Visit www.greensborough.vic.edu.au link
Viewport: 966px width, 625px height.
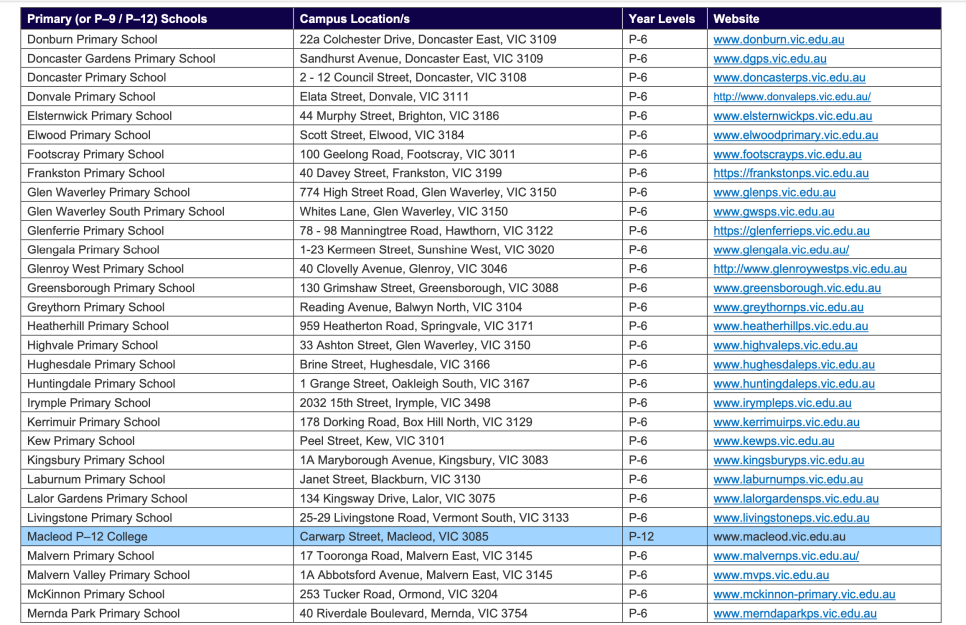point(797,288)
